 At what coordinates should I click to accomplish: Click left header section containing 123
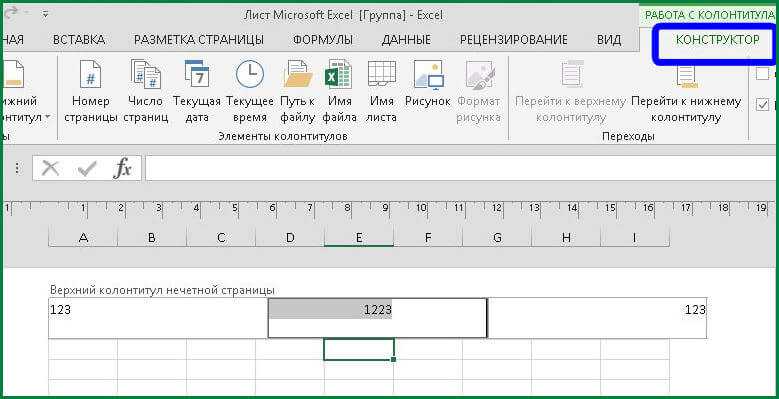158,318
